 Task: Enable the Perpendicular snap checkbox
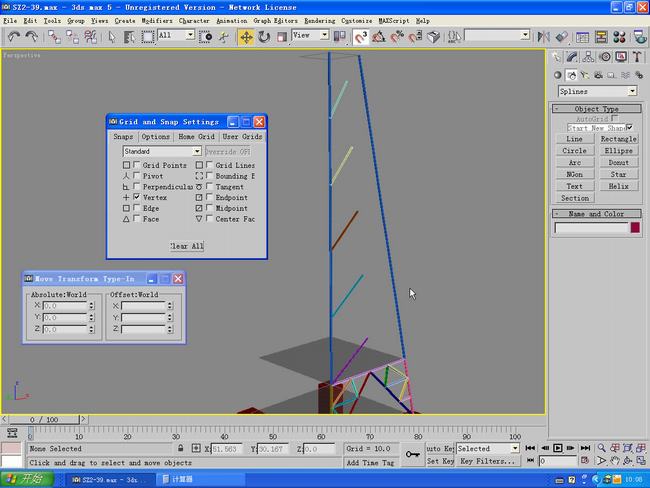(x=136, y=186)
